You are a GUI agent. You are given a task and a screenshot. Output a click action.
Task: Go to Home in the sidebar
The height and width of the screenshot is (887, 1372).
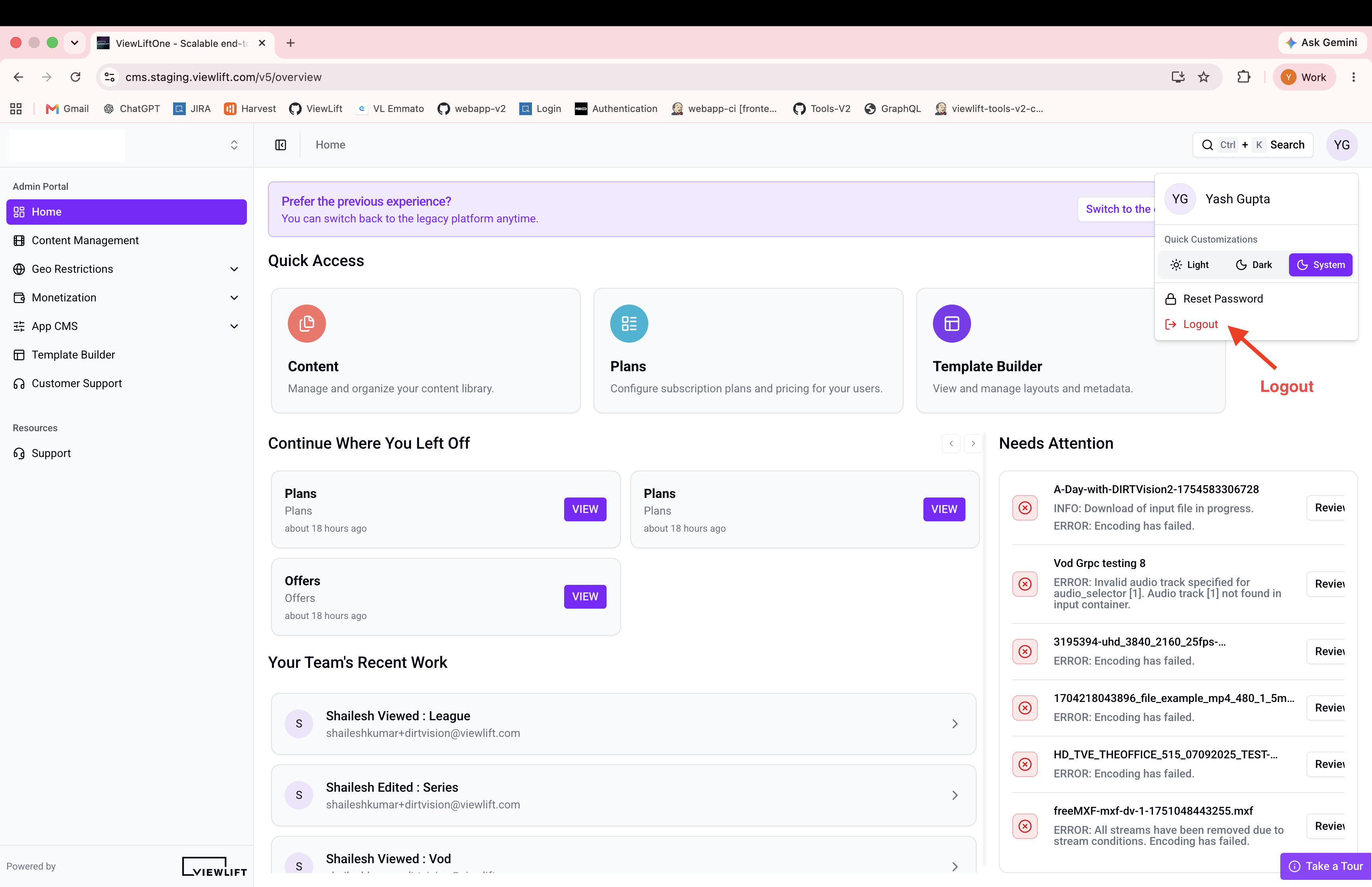click(x=126, y=212)
